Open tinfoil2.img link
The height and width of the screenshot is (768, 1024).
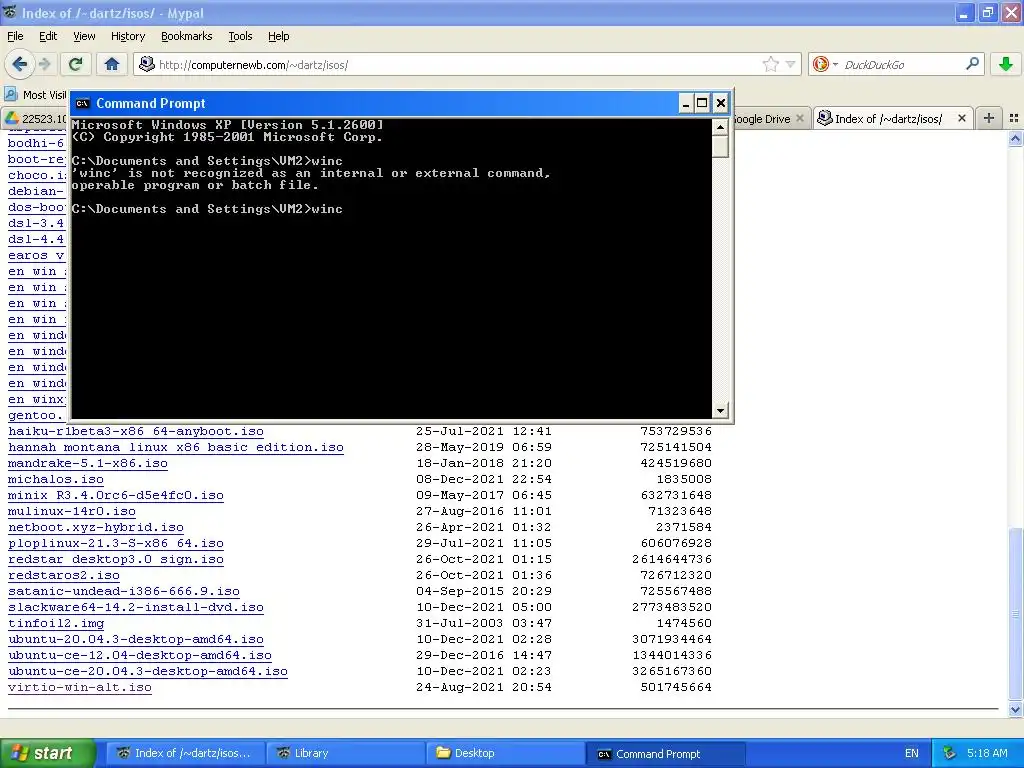coord(56,624)
